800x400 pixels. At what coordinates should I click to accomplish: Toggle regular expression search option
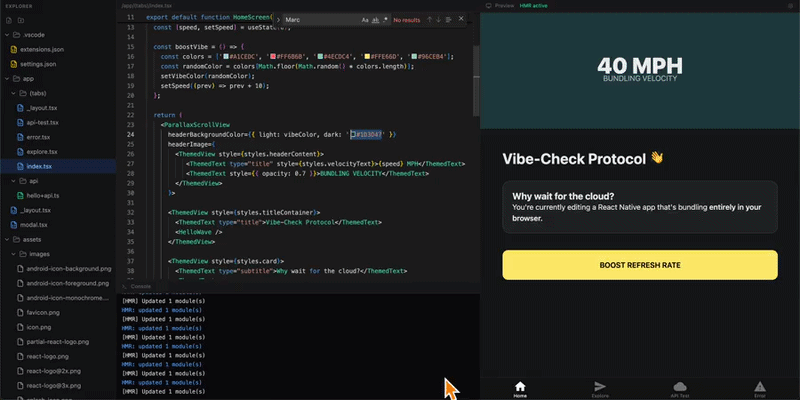[388, 19]
